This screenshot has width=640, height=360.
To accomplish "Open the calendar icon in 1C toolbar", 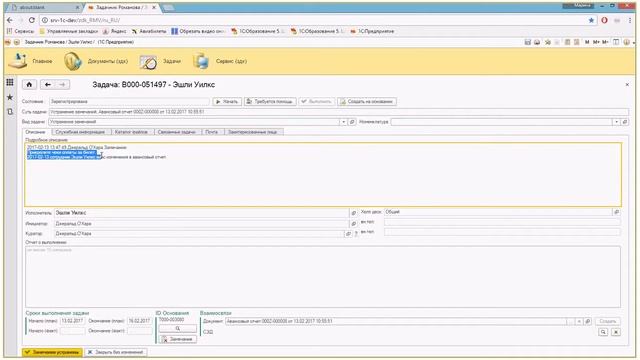I will click(576, 42).
